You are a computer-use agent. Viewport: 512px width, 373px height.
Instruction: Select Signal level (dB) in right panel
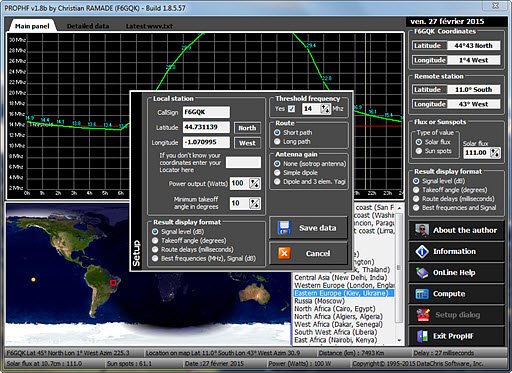(x=416, y=181)
